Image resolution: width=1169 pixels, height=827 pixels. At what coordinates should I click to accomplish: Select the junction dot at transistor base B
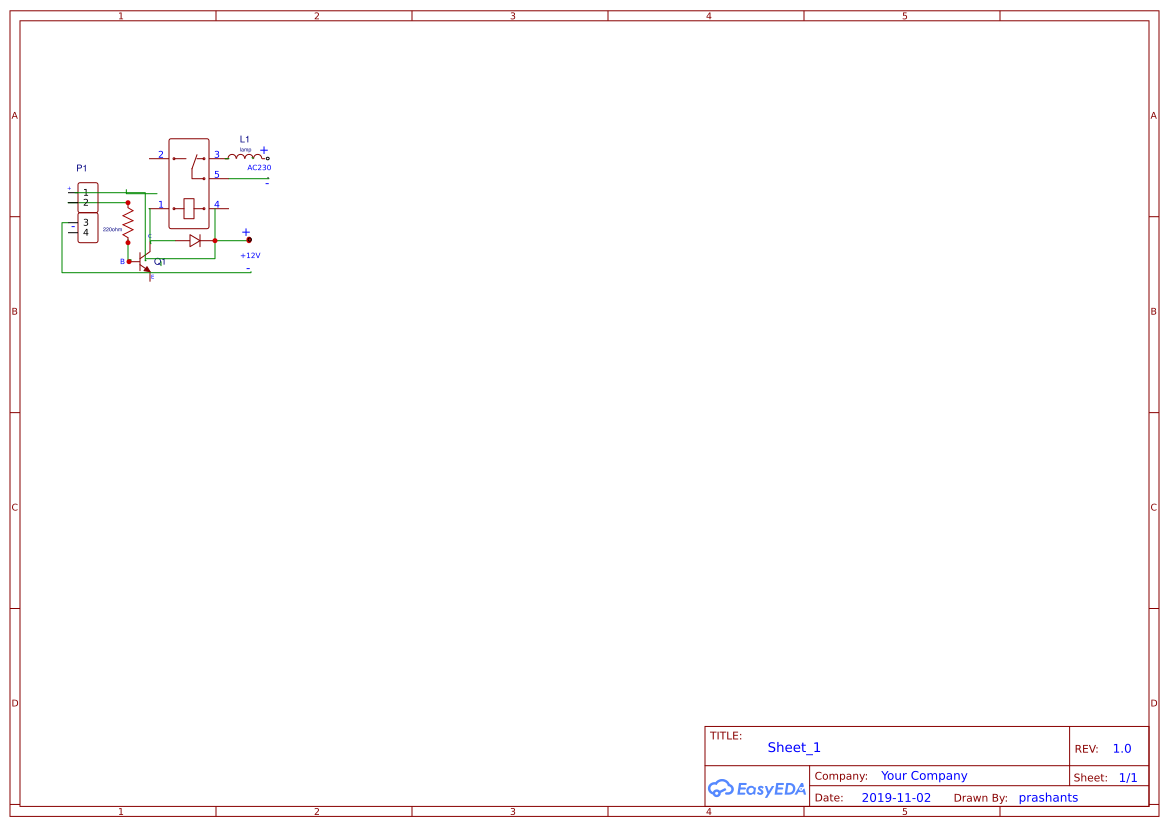pos(129,261)
